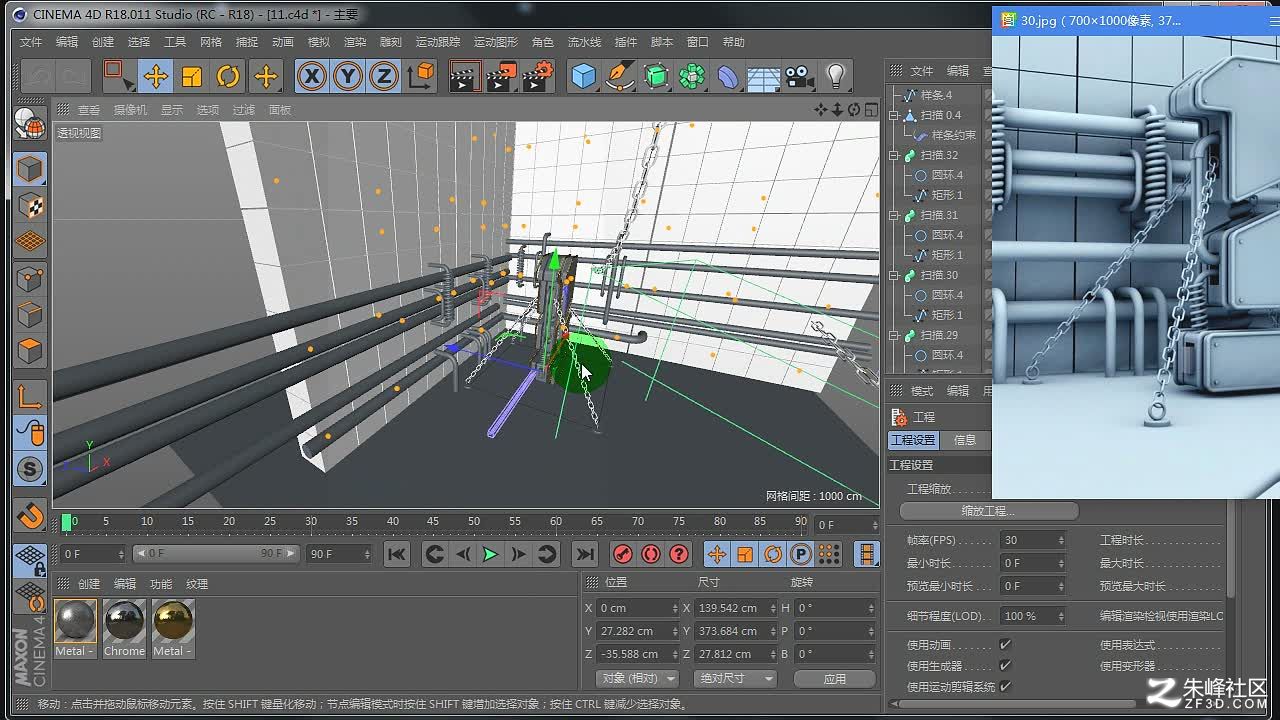Select live selection tool
Screen dimensions: 1280x720
pos(117,76)
